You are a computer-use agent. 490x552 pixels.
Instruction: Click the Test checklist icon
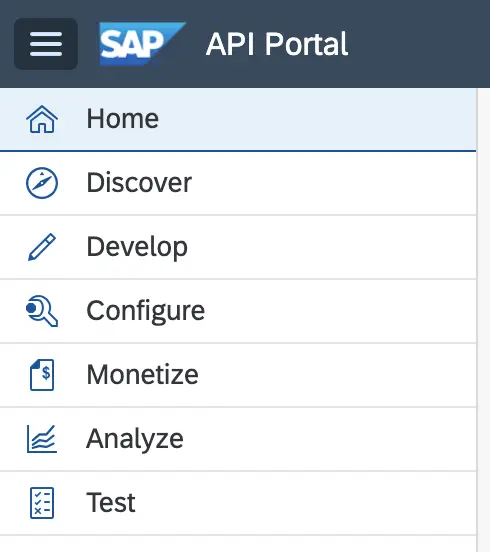tap(42, 503)
